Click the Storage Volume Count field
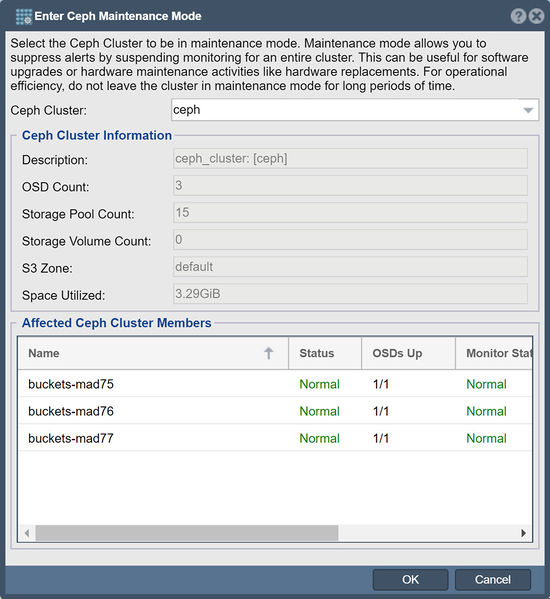Image resolution: width=550 pixels, height=599 pixels. 350,240
